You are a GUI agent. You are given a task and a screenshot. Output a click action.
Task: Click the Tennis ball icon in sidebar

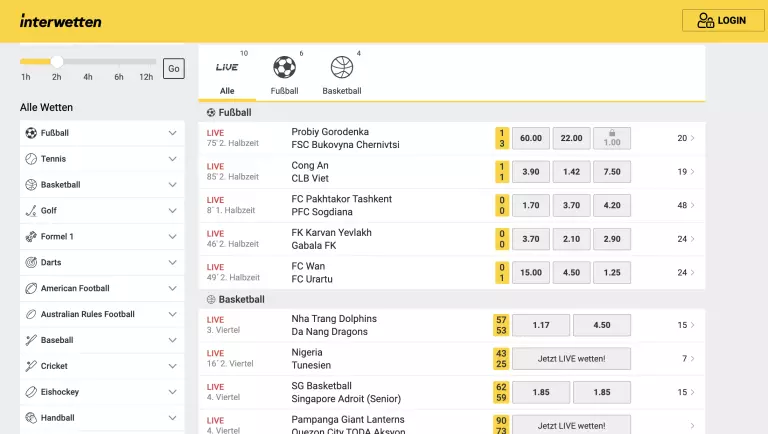coord(31,159)
